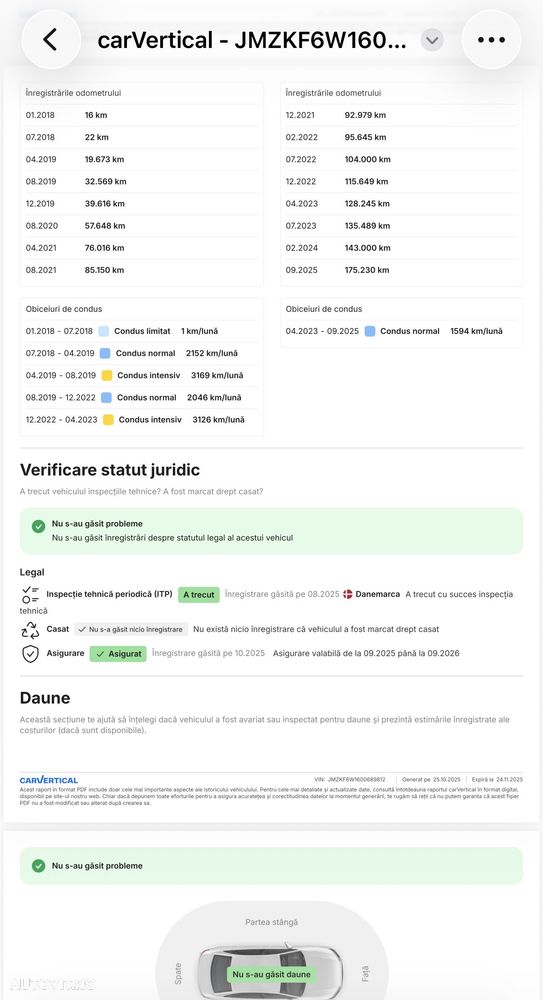The height and width of the screenshot is (1000, 543).
Task: Select the 'A trecut' ITP status badge
Action: [198, 594]
